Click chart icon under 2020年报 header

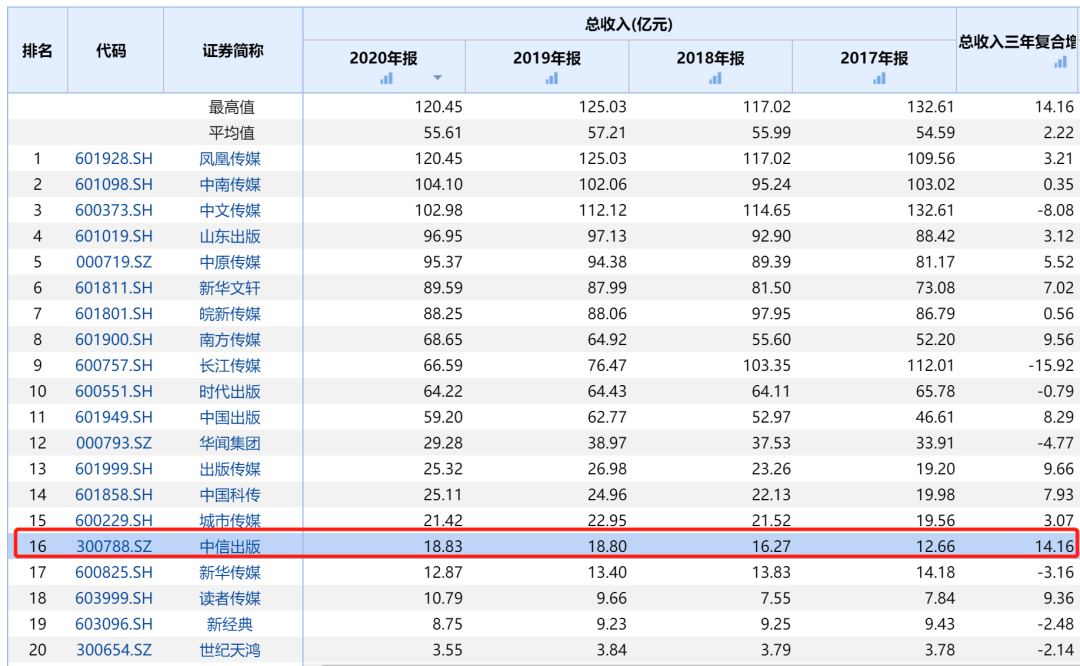386,79
